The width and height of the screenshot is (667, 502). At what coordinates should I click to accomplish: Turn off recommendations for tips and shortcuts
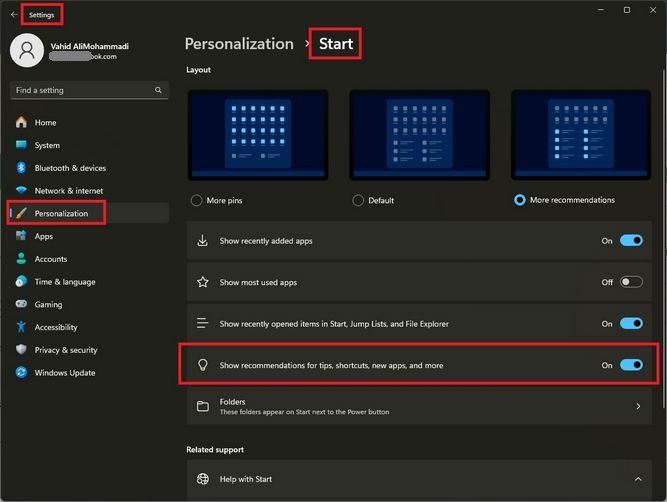point(630,365)
